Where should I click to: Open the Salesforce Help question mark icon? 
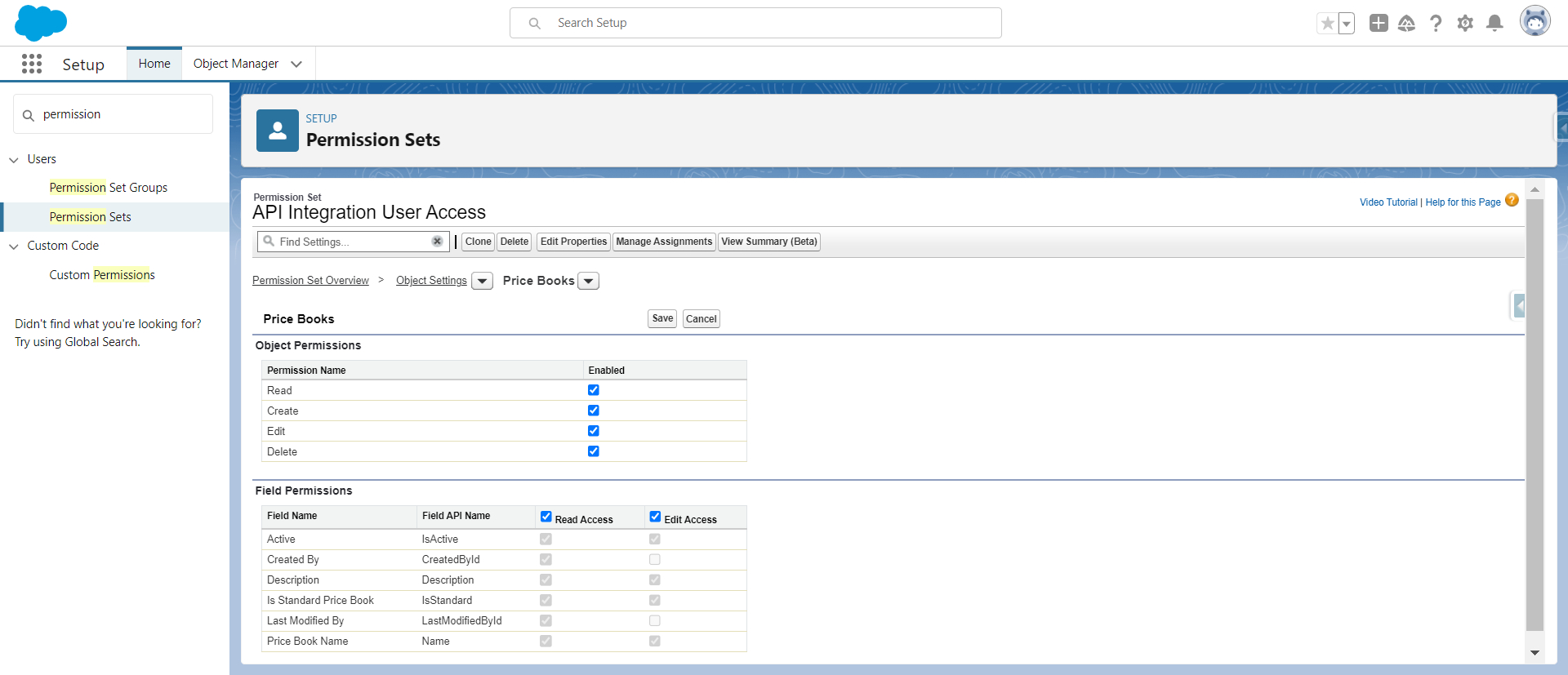[1436, 24]
